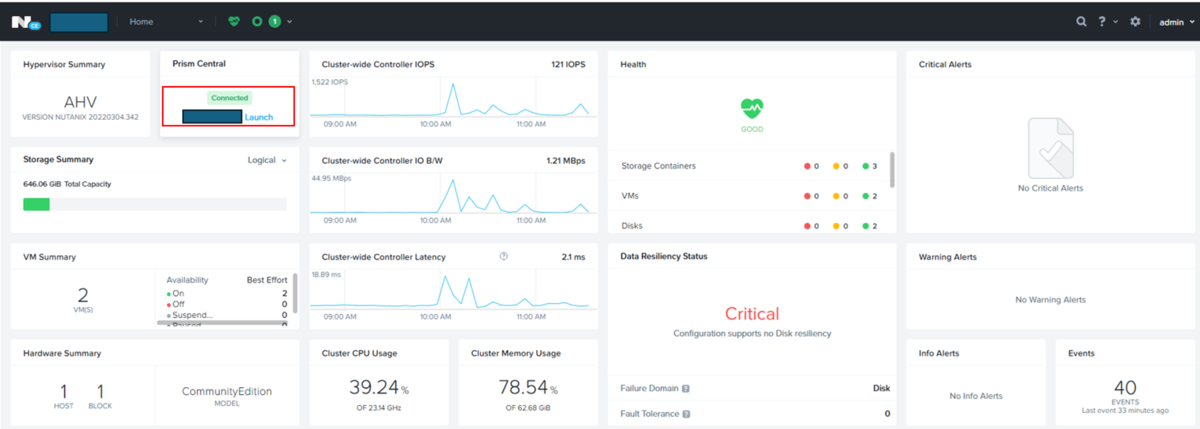
Task: Open the Disks health row
Action: [x=750, y=226]
